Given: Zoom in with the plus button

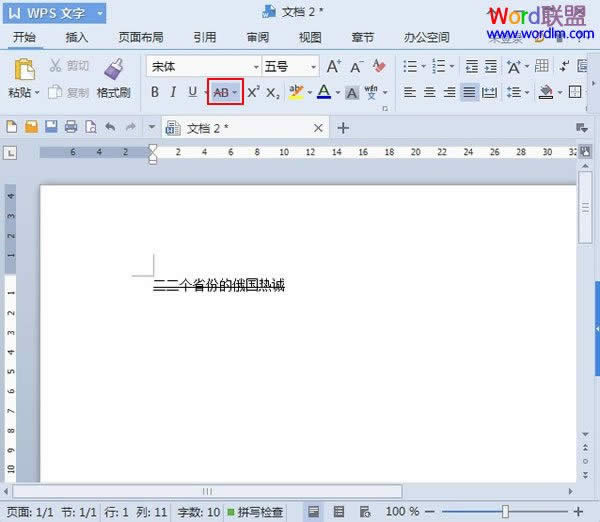Looking at the screenshot, I should (x=578, y=511).
